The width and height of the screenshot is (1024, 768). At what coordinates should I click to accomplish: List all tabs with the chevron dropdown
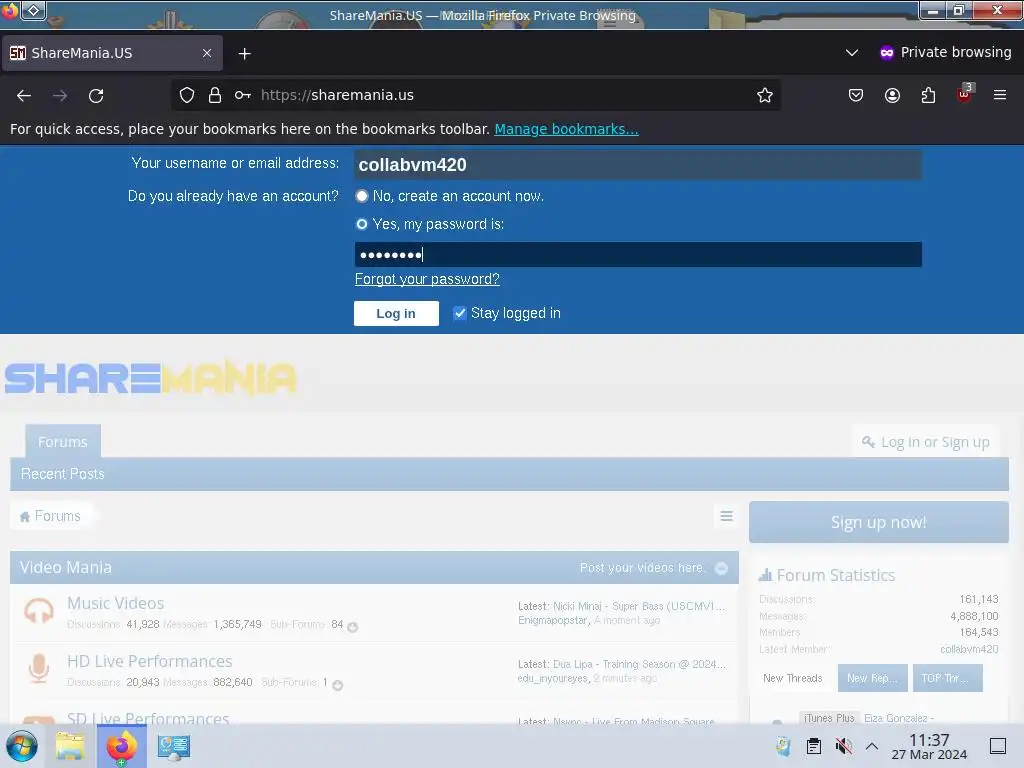tap(852, 53)
